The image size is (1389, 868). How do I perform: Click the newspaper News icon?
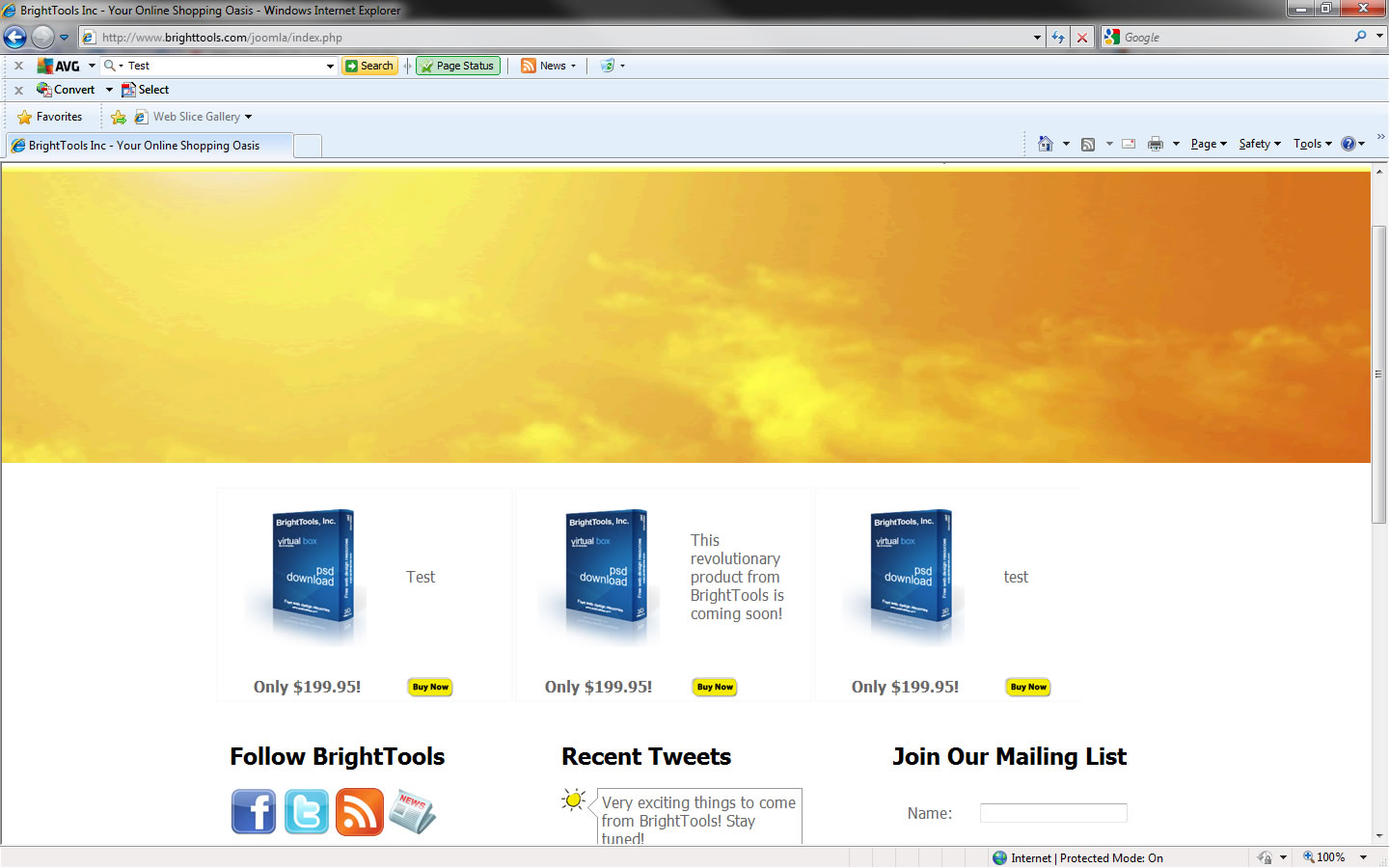point(413,812)
